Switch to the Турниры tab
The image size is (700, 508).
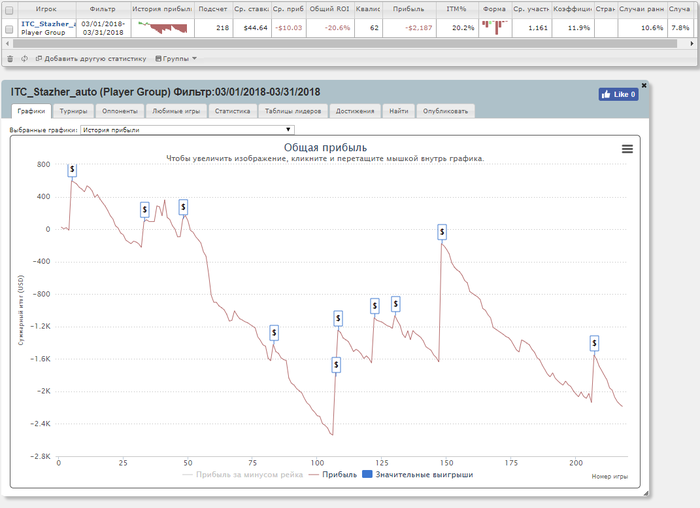pos(73,111)
